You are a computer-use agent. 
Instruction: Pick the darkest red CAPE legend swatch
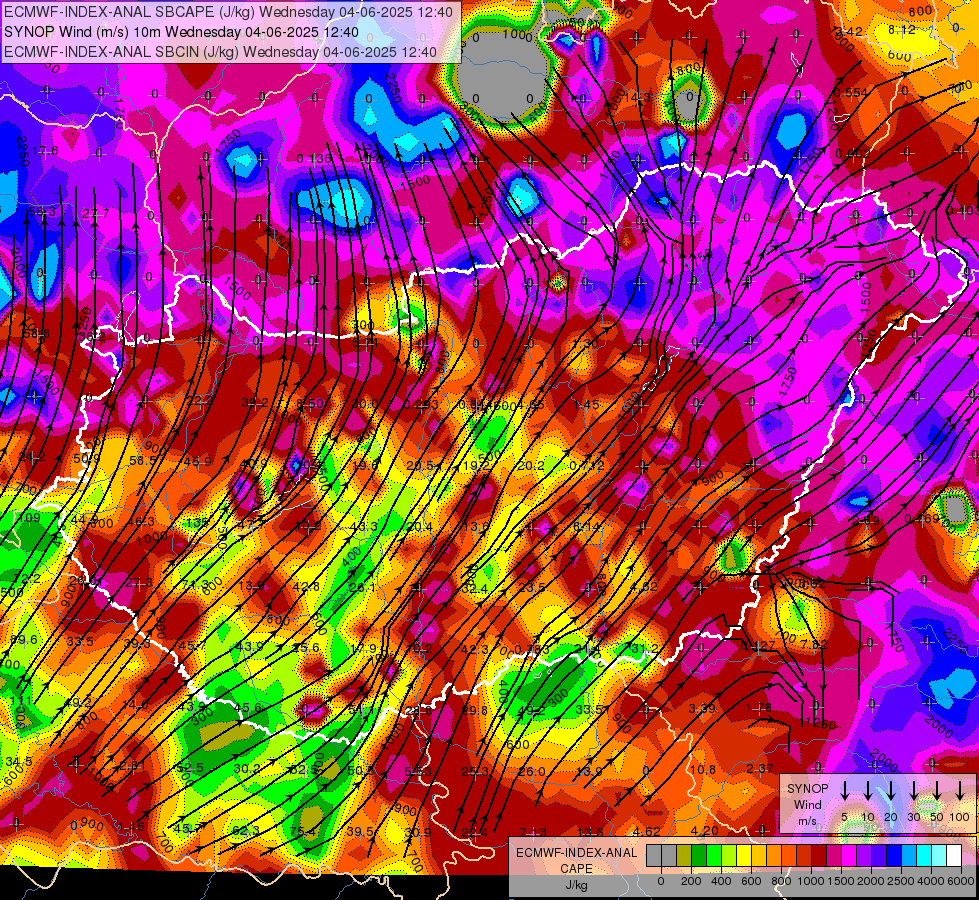(820, 856)
